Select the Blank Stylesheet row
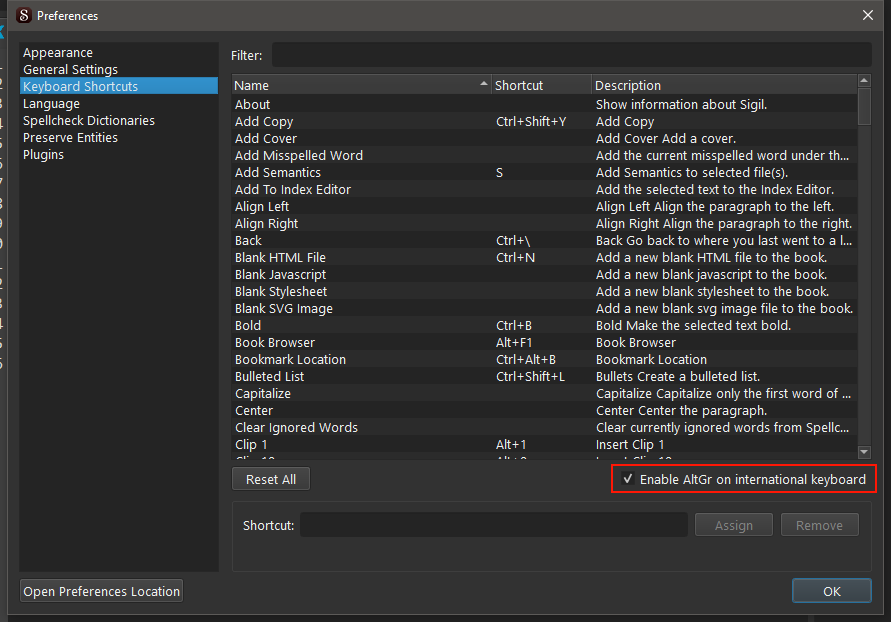 pos(544,292)
